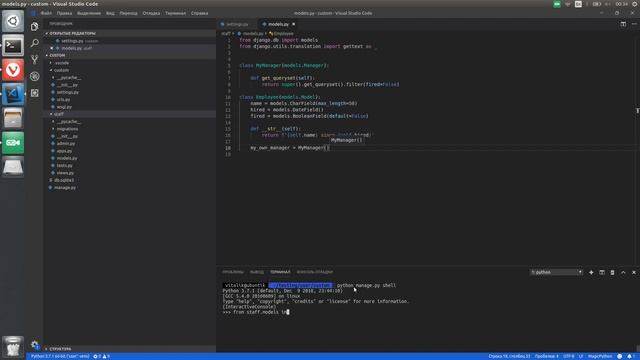This screenshot has width=640, height=360.
Task: Click the indentation spaces status bar entry
Action: point(547,356)
